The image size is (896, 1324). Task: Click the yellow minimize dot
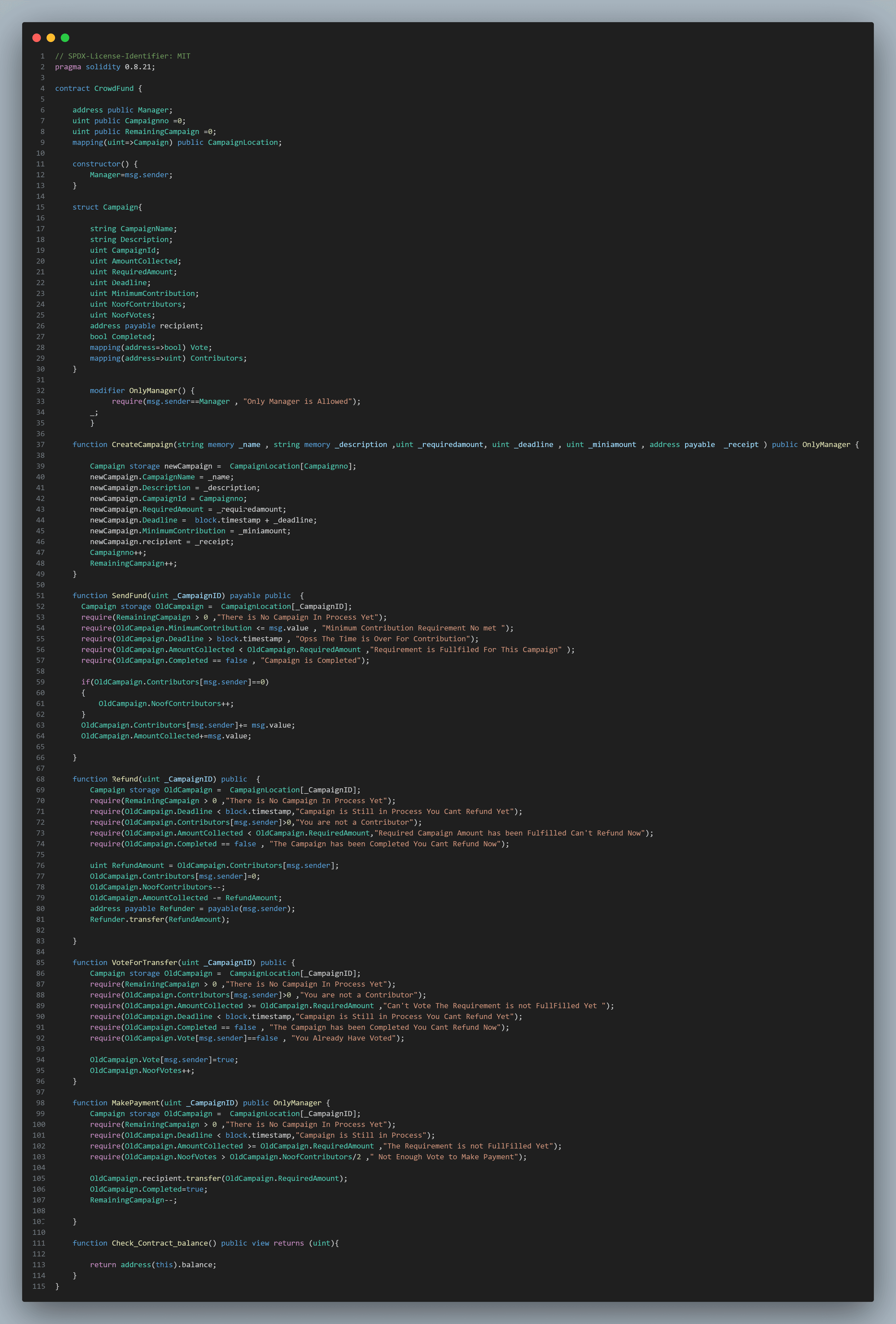point(51,37)
